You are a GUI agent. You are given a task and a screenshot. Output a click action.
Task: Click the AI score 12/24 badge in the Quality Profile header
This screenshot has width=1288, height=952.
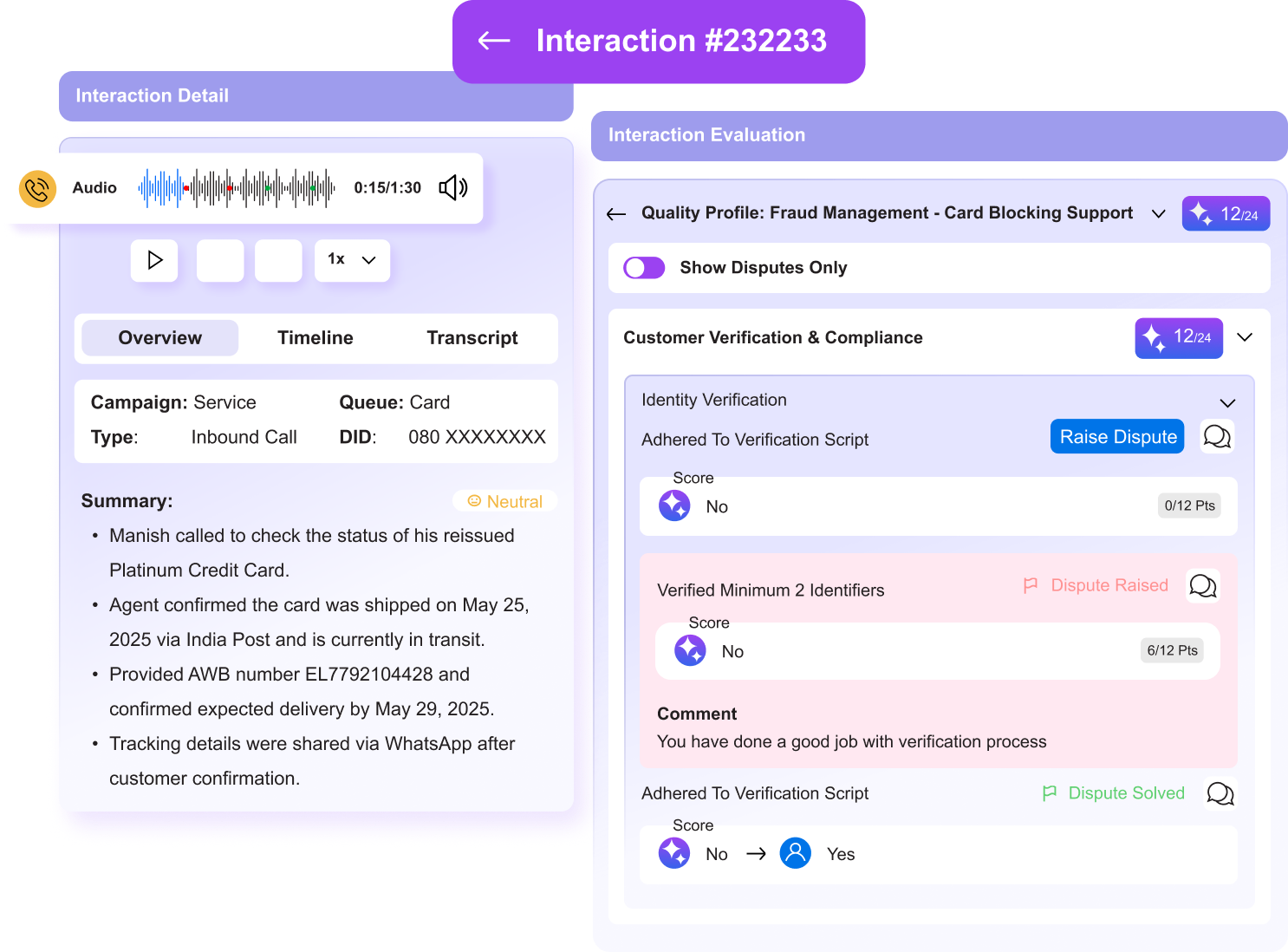click(1226, 214)
